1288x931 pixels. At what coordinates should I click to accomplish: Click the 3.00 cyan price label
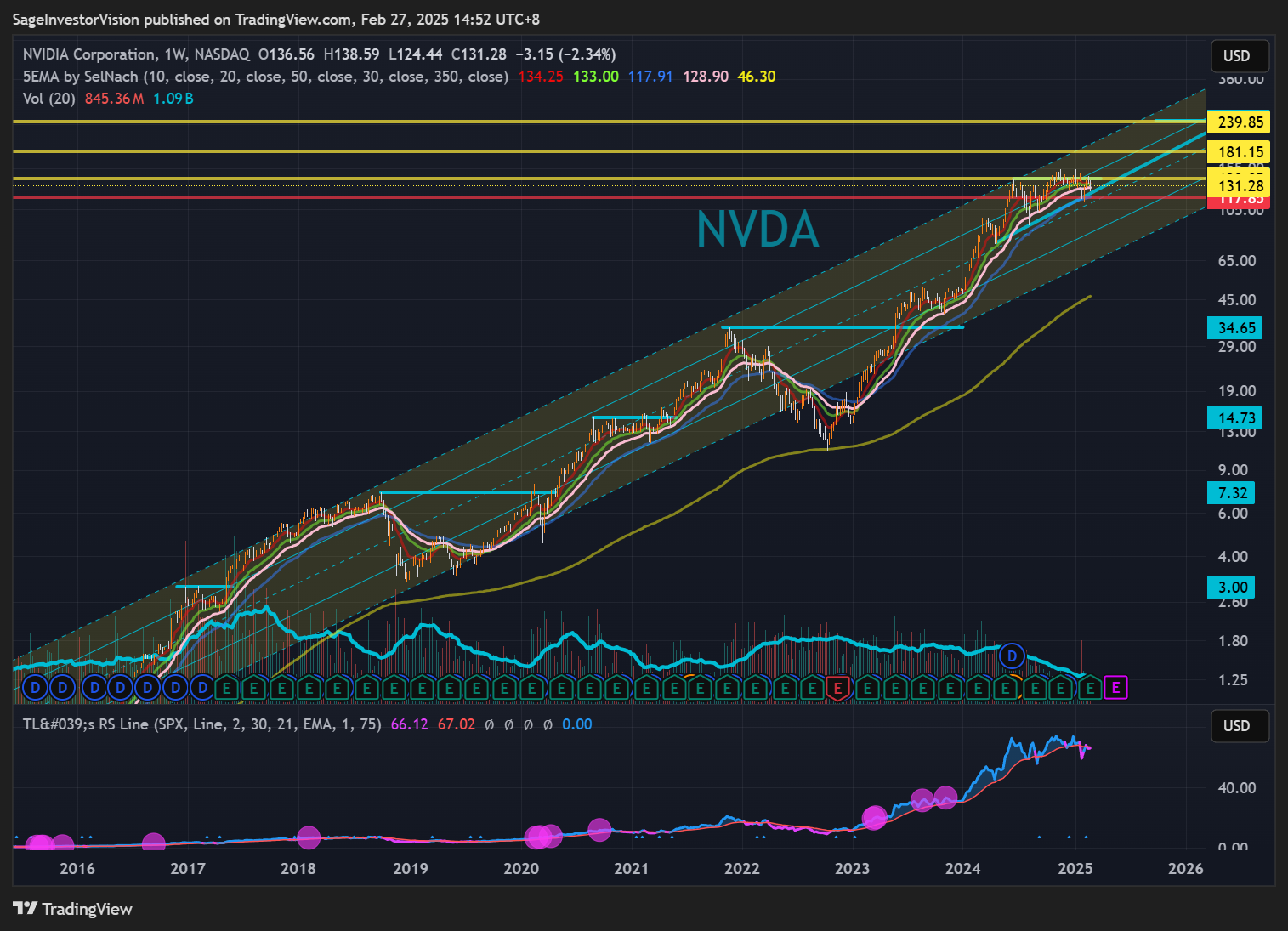1232,587
